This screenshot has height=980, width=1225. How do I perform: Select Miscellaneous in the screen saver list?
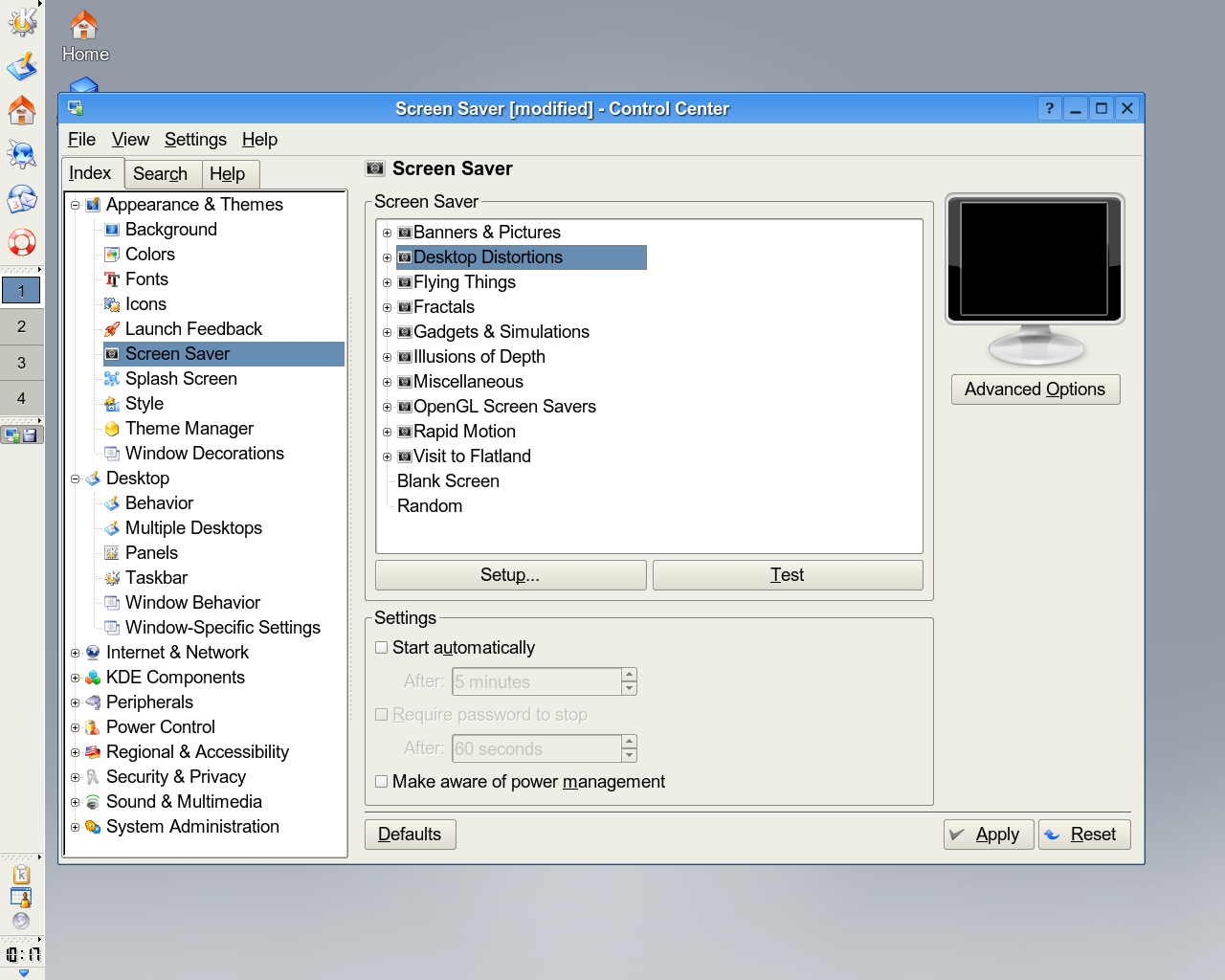(468, 382)
